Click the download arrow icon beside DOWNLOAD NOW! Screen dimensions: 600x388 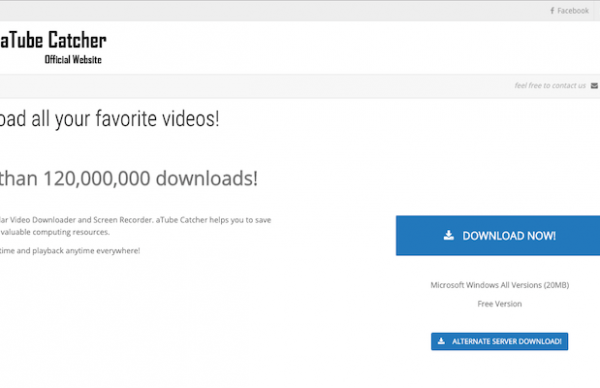448,235
